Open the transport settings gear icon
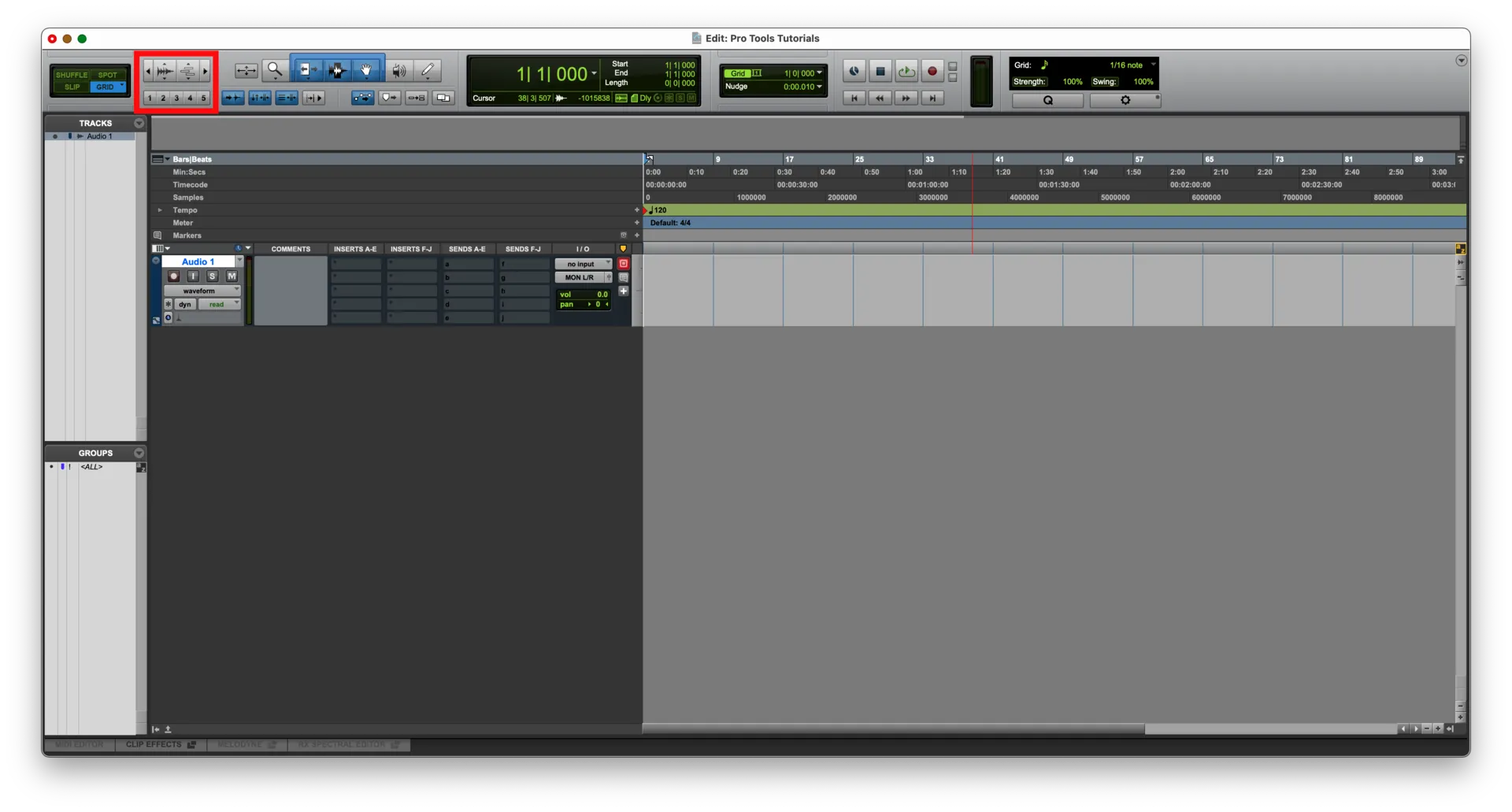The image size is (1512, 812). tap(1125, 101)
